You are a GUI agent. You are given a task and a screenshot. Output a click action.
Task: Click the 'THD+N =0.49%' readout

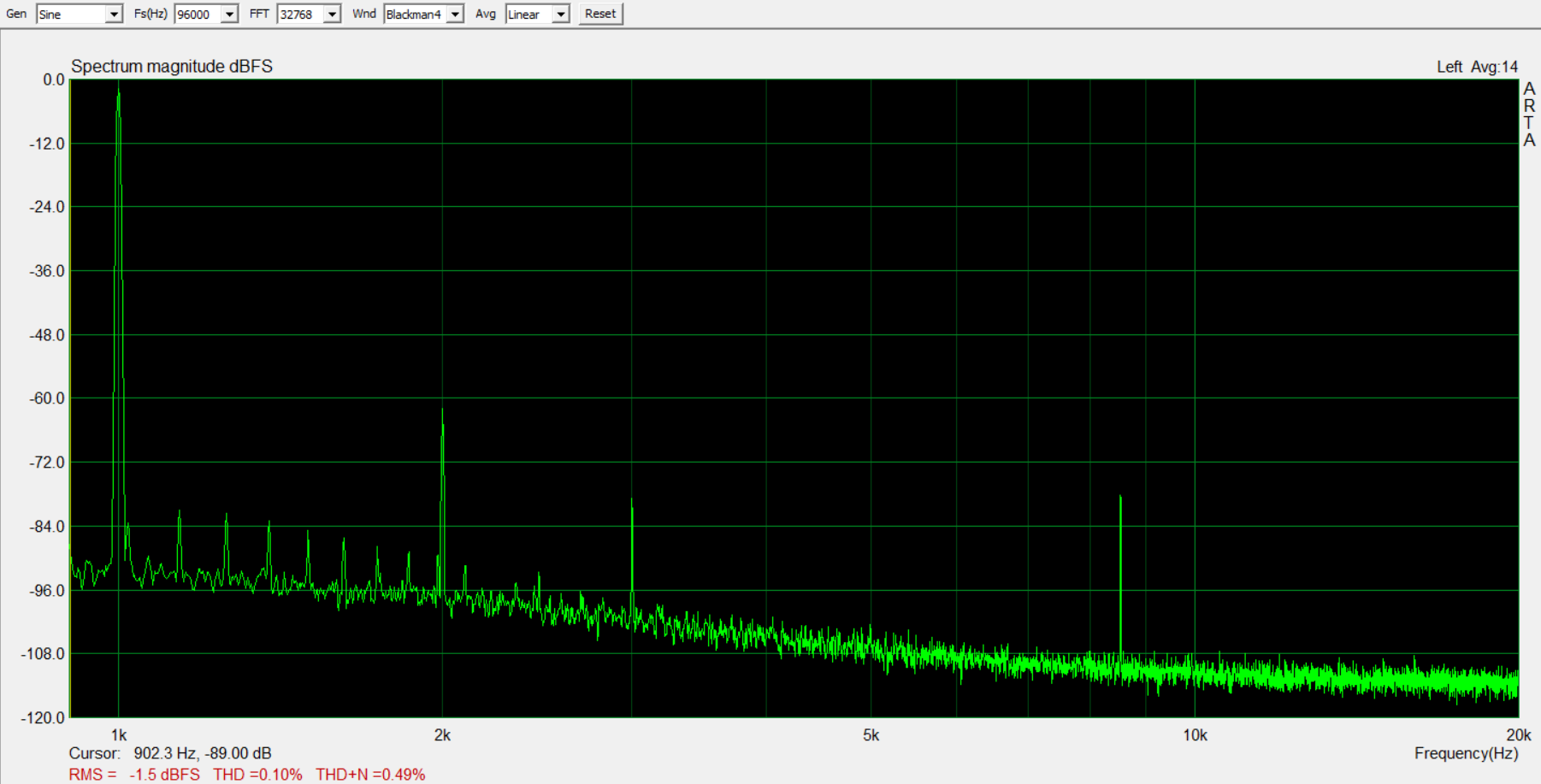point(370,775)
